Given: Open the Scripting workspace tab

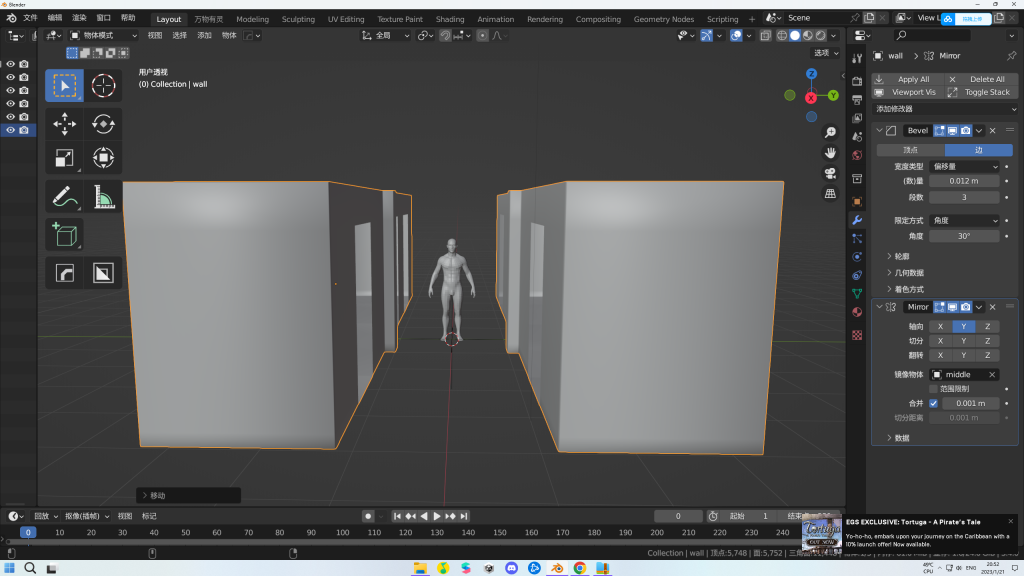Looking at the screenshot, I should [722, 19].
